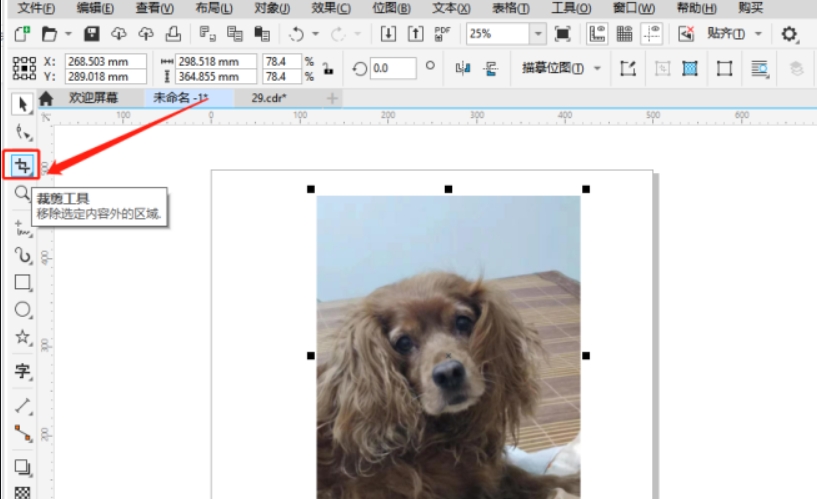
Task: Toggle the lock ratio padlock
Action: tap(328, 68)
